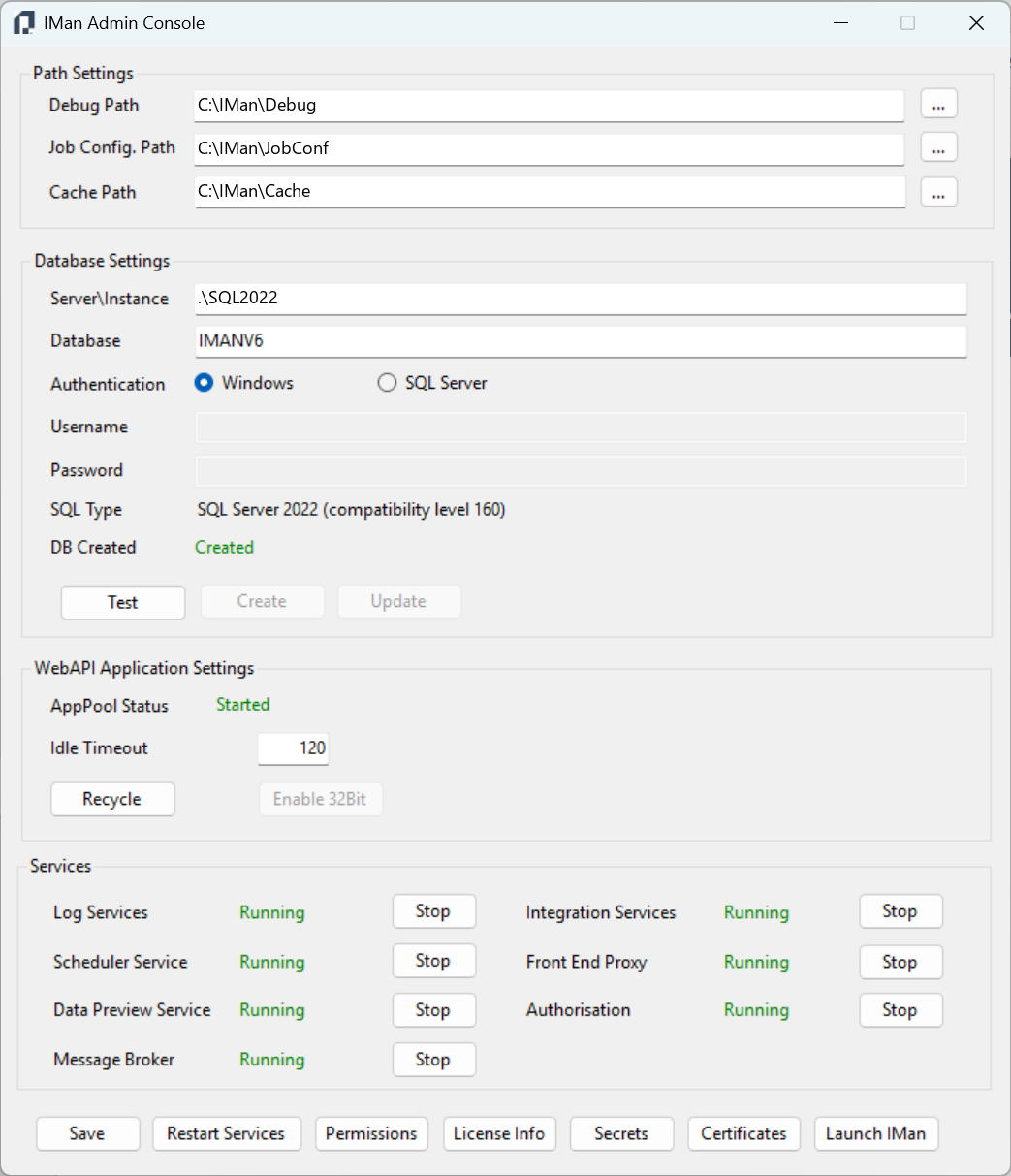Launch IMan from the console
Image resolution: width=1011 pixels, height=1176 pixels.
876,1133
